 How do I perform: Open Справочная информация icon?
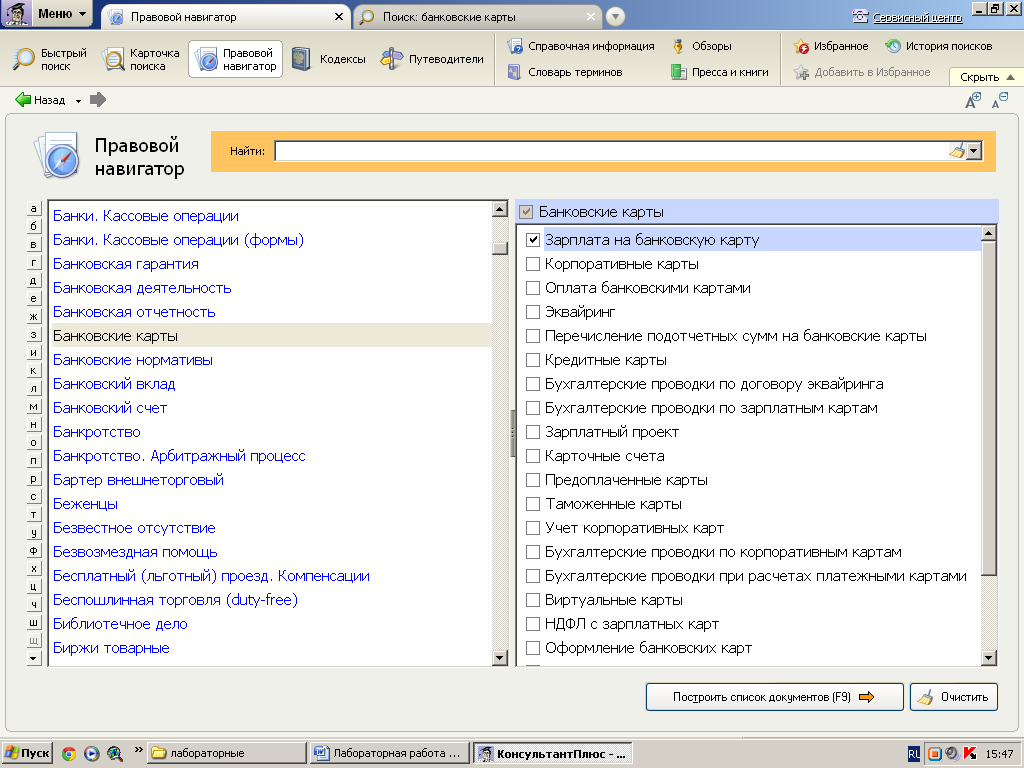tap(515, 46)
